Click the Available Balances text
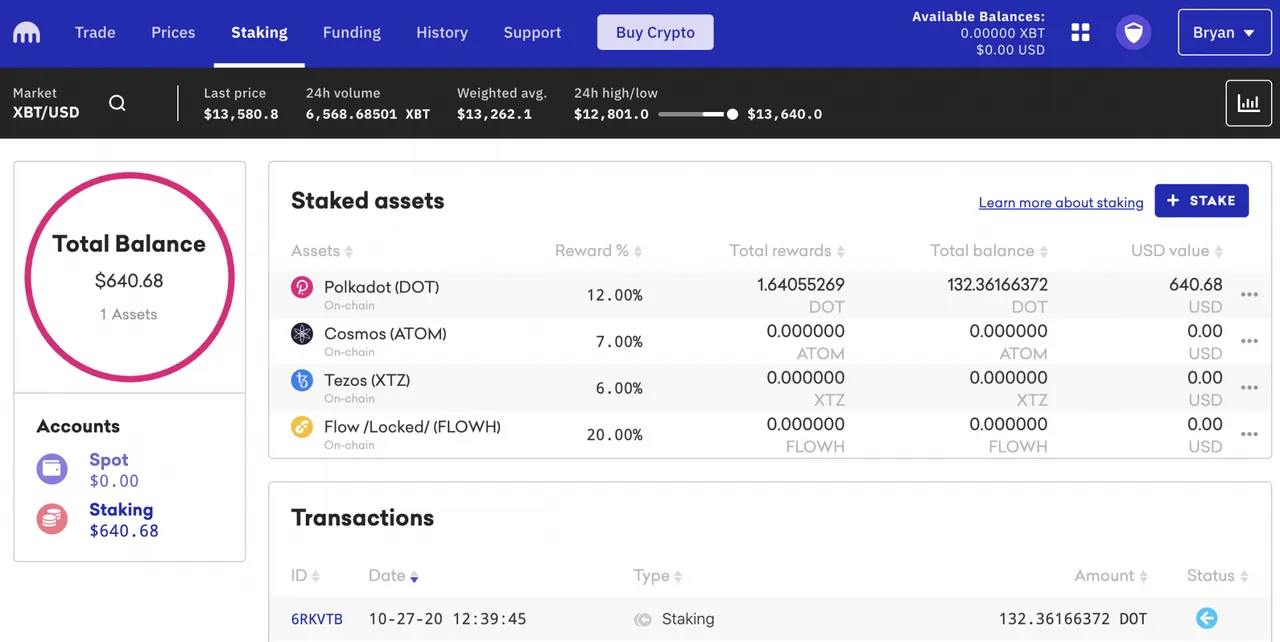The width and height of the screenshot is (1280, 642). [x=978, y=17]
